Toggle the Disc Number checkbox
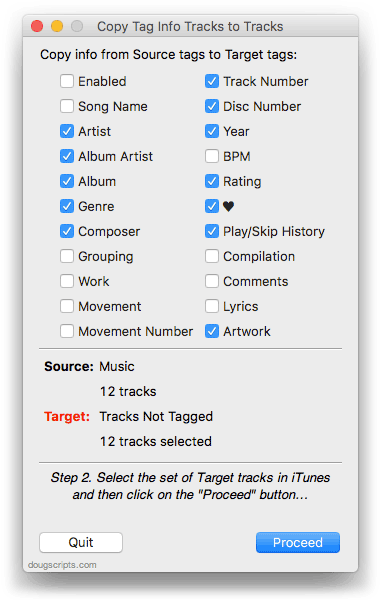Image resolution: width=380 pixels, height=600 pixels. click(x=212, y=106)
